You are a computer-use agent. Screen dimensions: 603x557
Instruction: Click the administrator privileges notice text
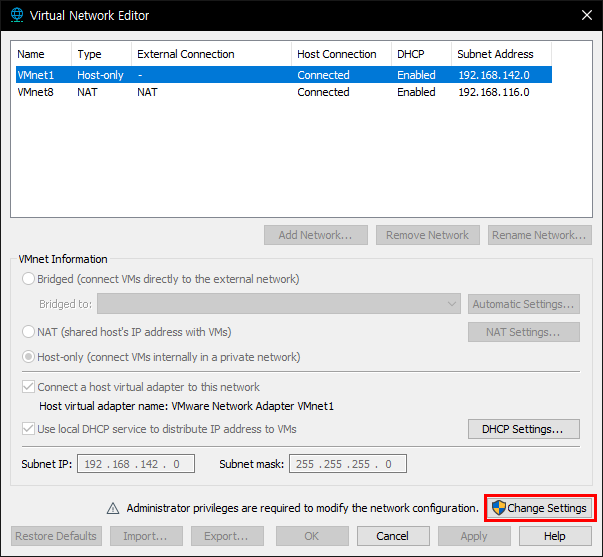coord(302,508)
